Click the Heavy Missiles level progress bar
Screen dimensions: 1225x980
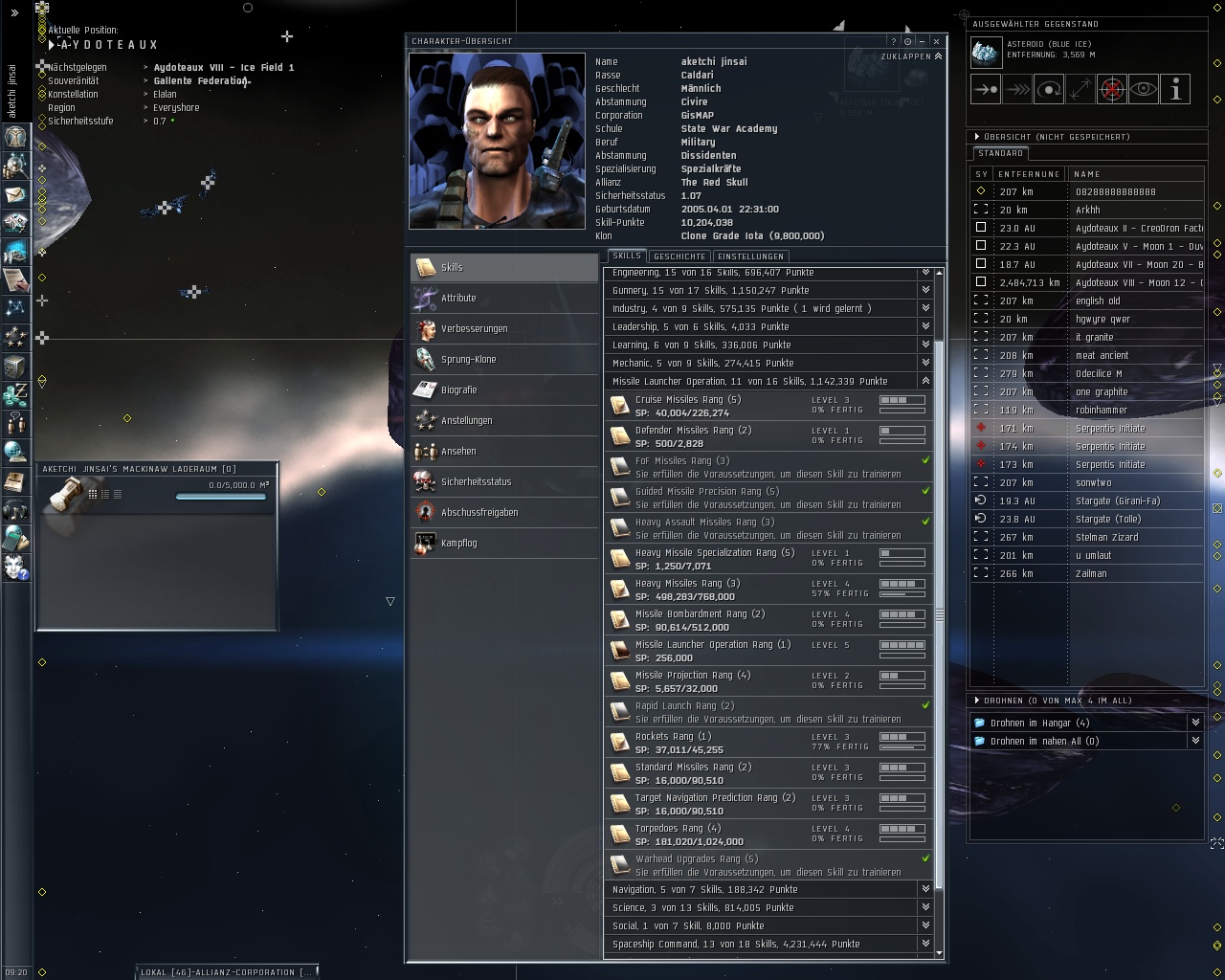click(902, 584)
